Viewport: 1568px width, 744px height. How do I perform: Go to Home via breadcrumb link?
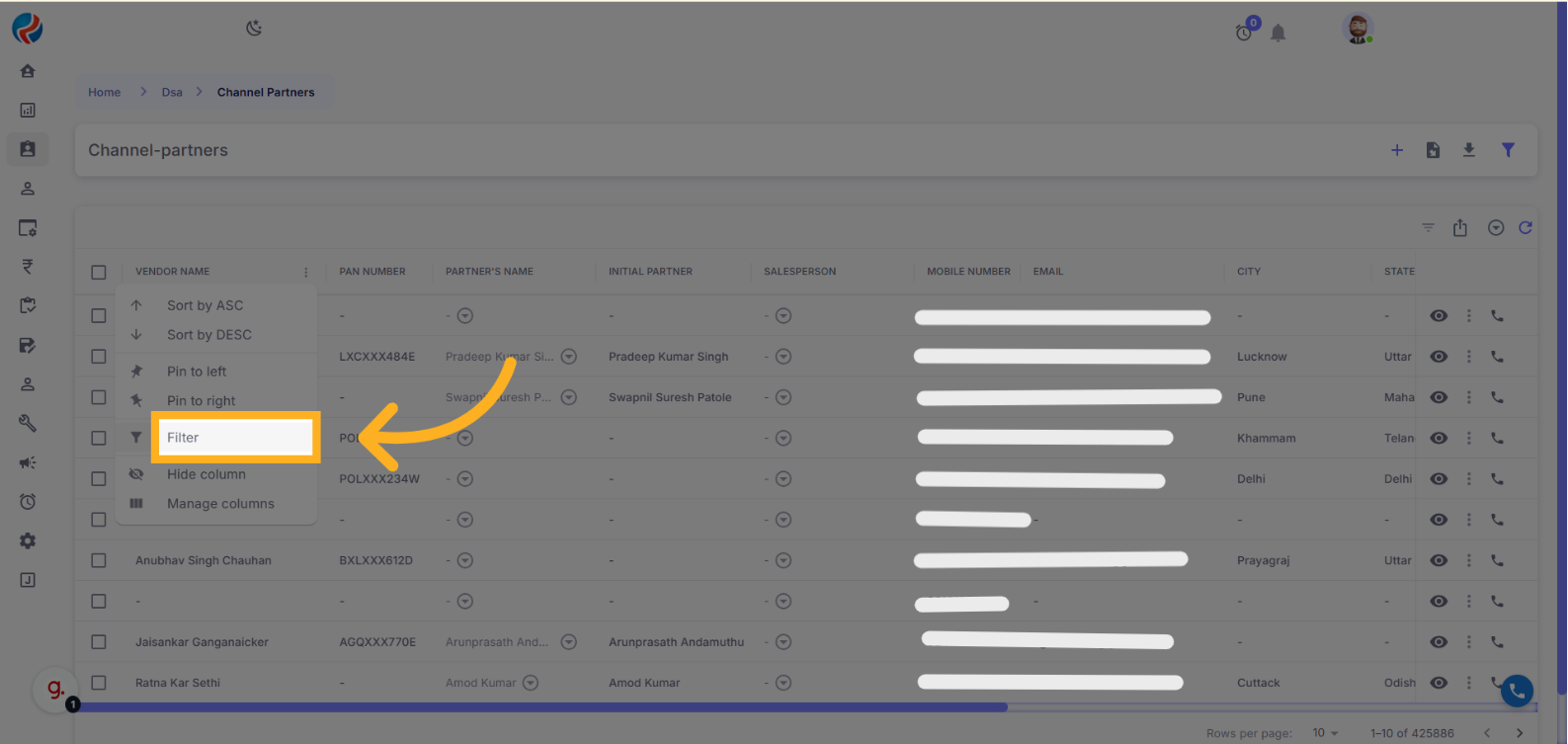[x=104, y=92]
